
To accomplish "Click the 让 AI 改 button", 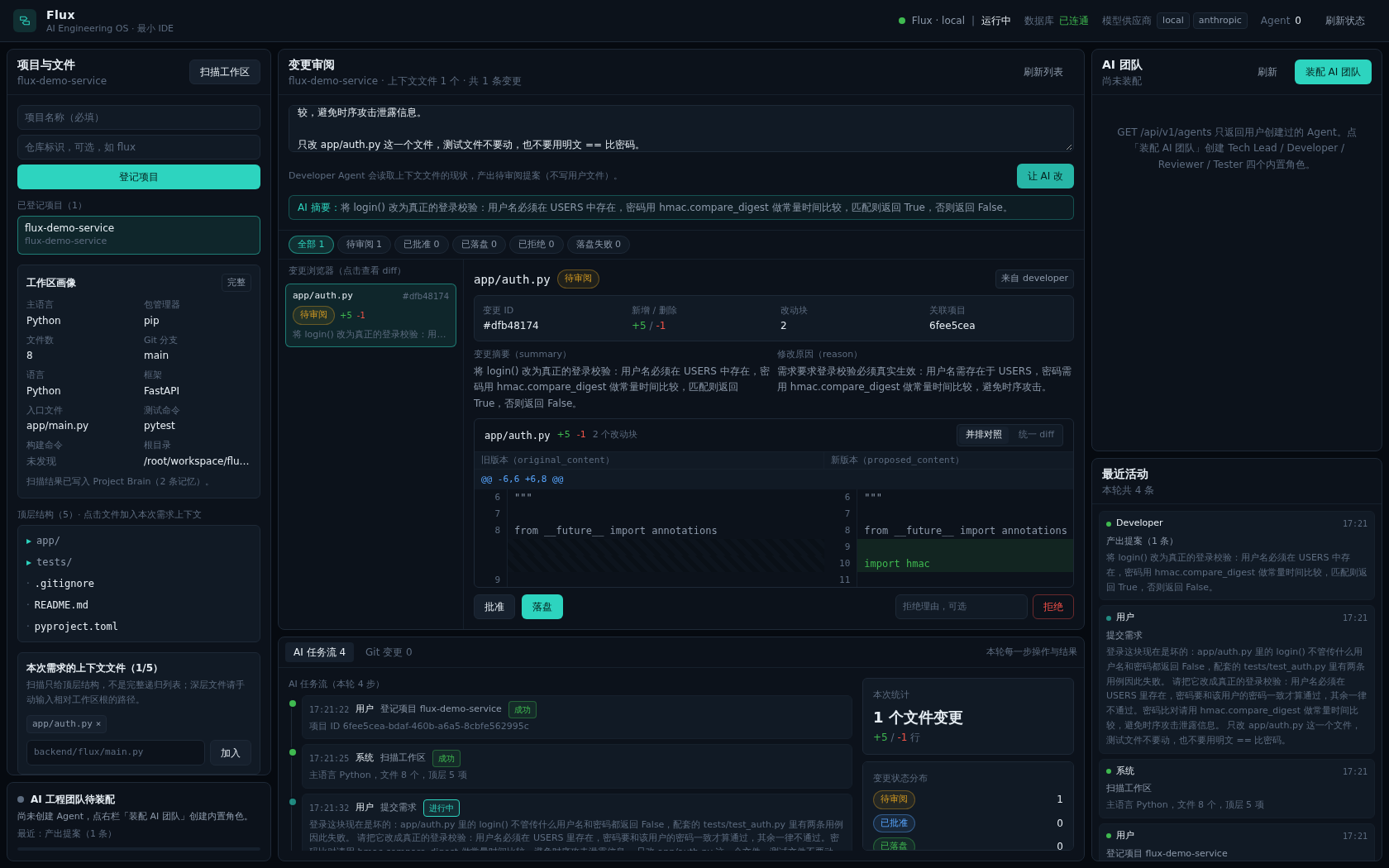I will tap(1045, 176).
